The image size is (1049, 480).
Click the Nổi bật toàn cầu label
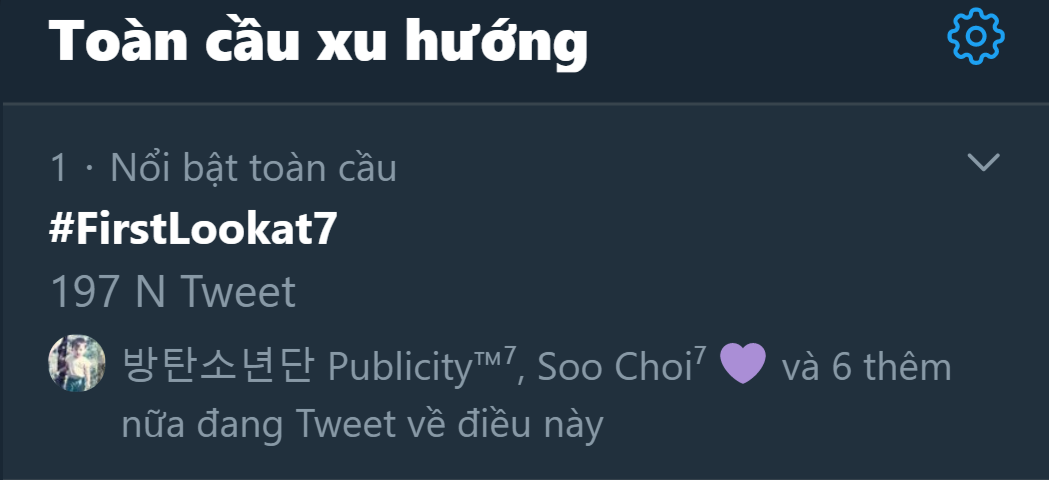pyautogui.click(x=254, y=167)
